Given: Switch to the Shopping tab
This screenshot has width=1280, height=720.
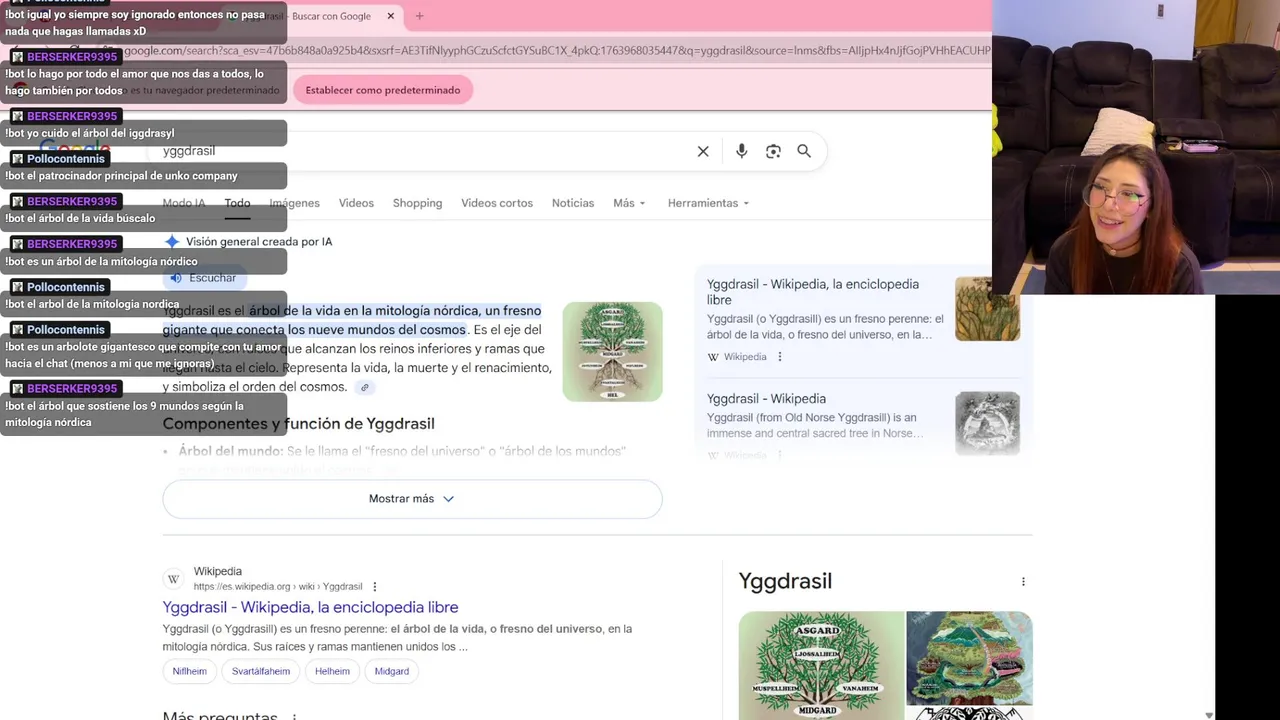Looking at the screenshot, I should 417,203.
